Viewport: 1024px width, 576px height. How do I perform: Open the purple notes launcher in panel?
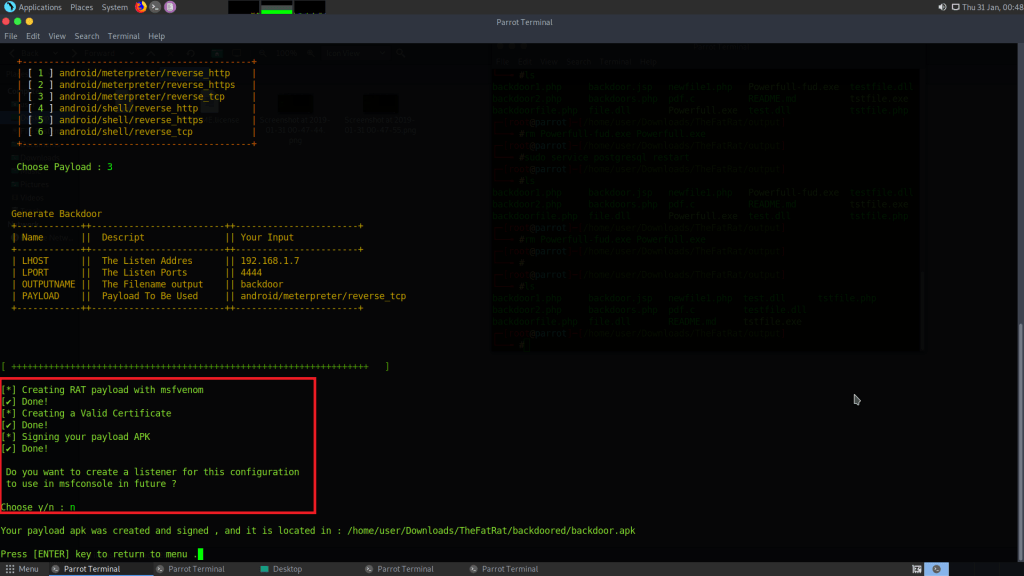coord(170,7)
